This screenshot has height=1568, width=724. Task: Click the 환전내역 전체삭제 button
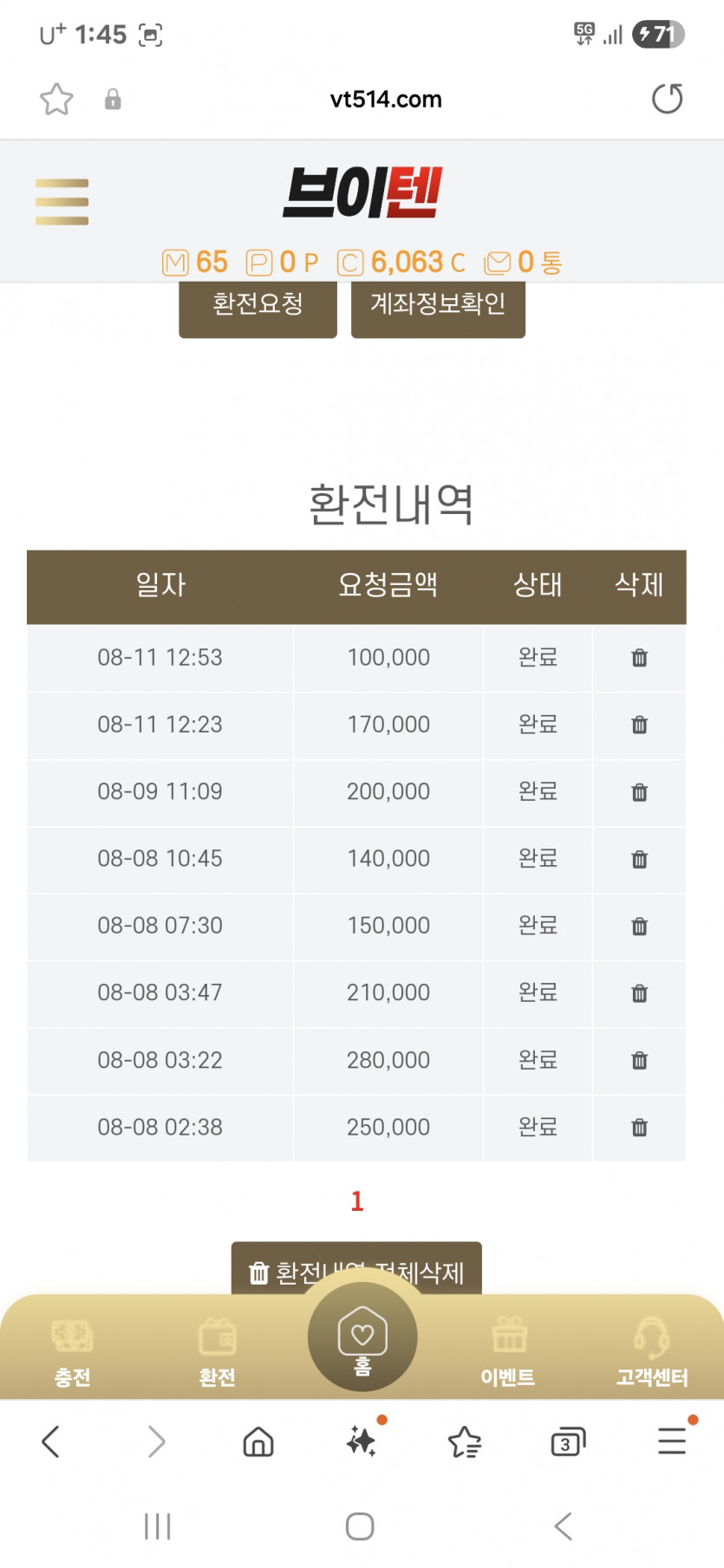point(356,1268)
